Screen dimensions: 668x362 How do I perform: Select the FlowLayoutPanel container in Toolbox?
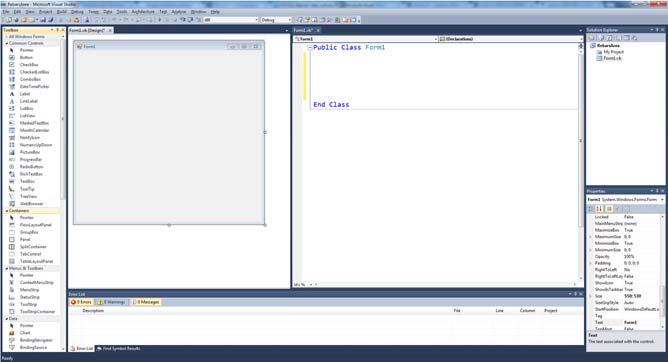point(35,225)
